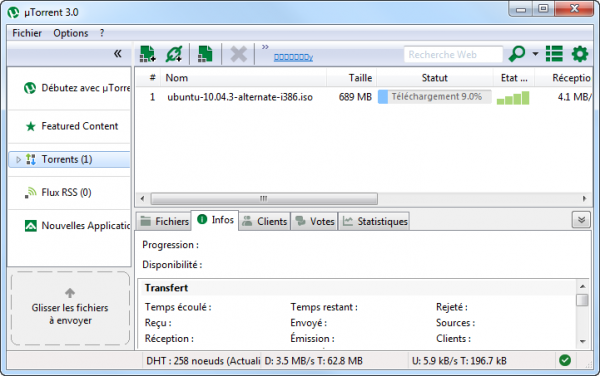Screen dimensions: 600x376
Task: Sort torrents by Statut column
Action: (435, 78)
